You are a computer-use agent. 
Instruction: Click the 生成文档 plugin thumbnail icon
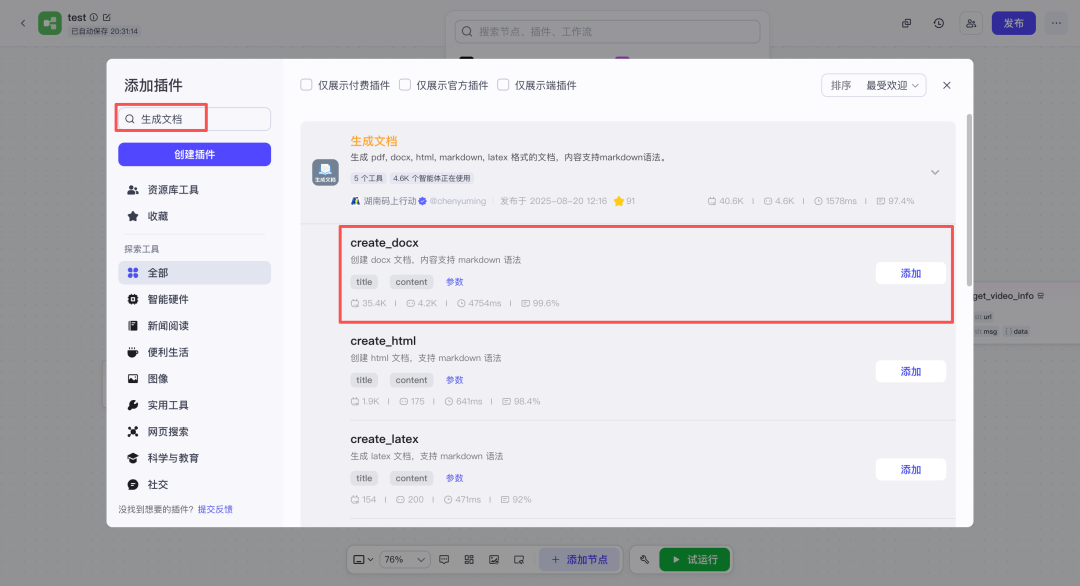(325, 172)
